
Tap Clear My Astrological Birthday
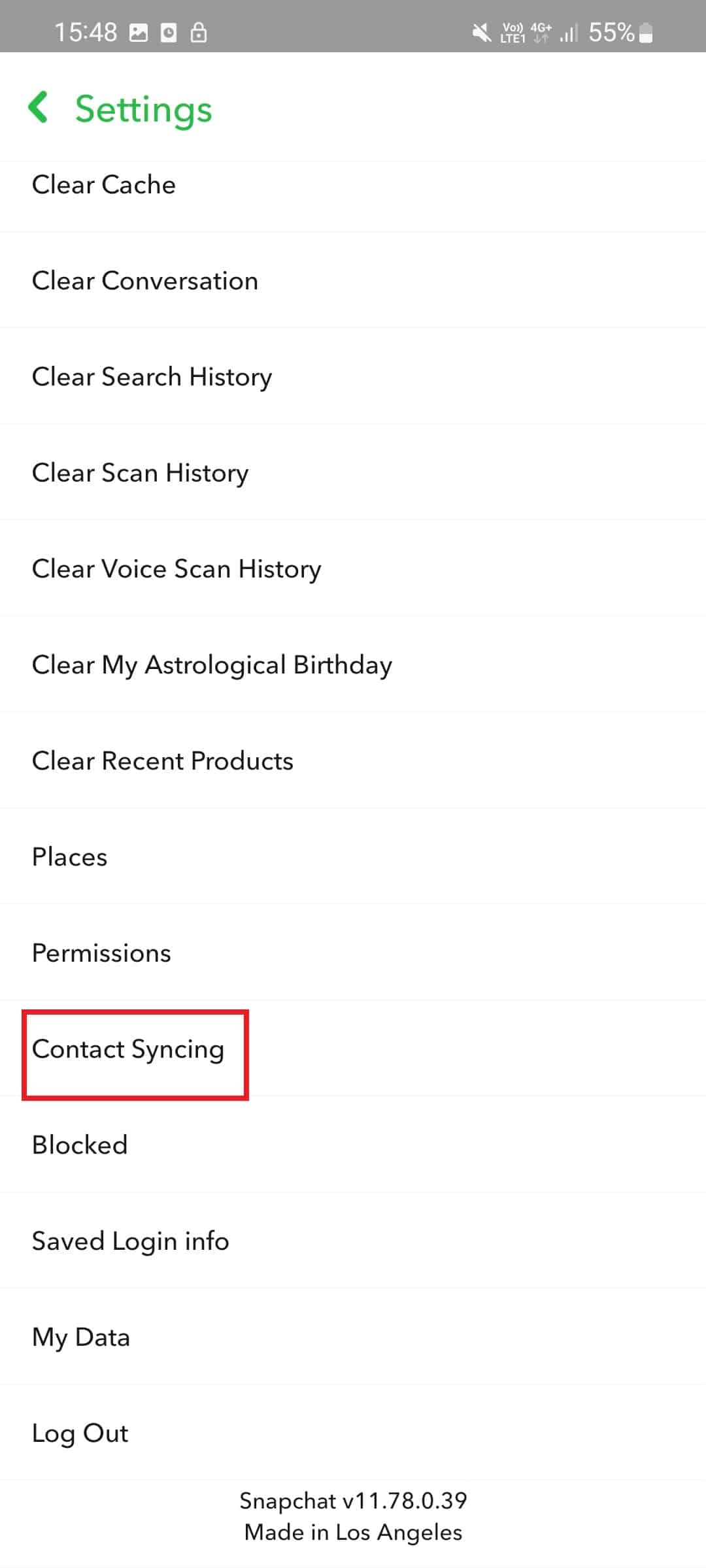211,664
